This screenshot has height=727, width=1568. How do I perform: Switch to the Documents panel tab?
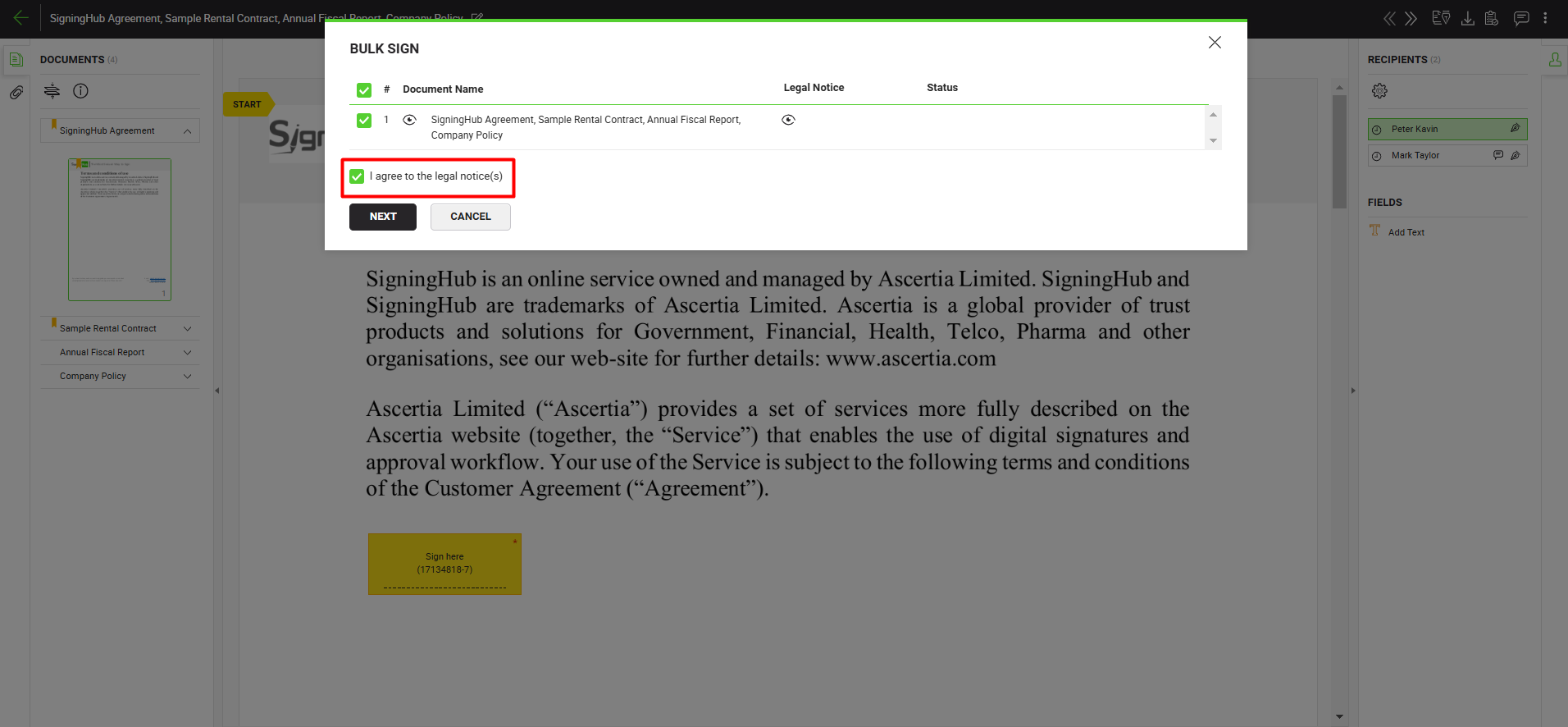(16, 59)
